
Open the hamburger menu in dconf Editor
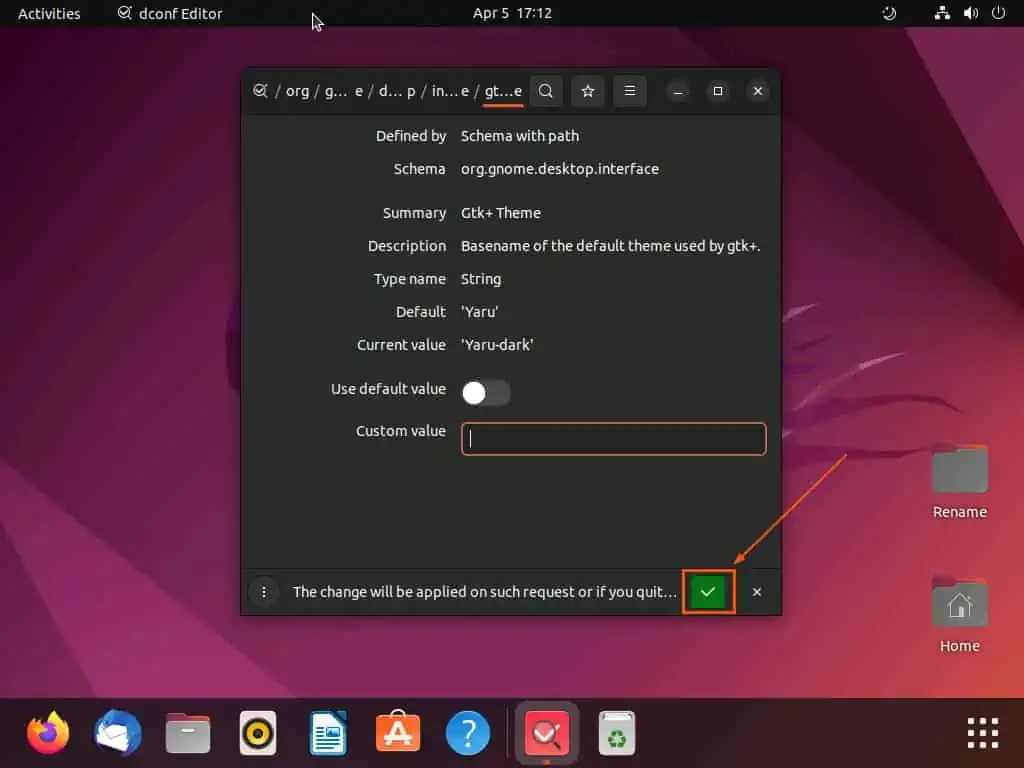[x=629, y=91]
